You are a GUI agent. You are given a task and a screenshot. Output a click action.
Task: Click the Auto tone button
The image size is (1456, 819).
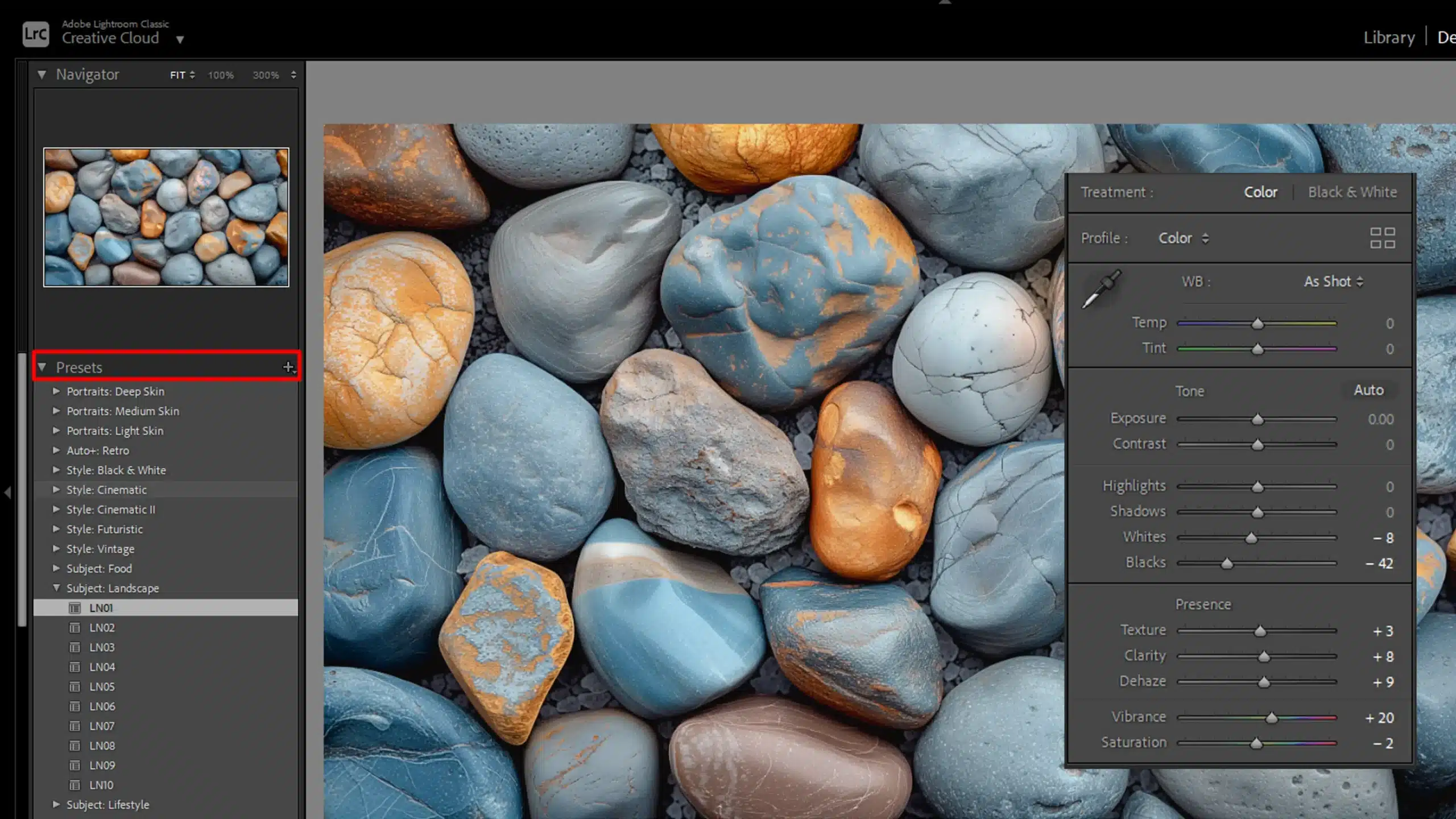point(1368,390)
